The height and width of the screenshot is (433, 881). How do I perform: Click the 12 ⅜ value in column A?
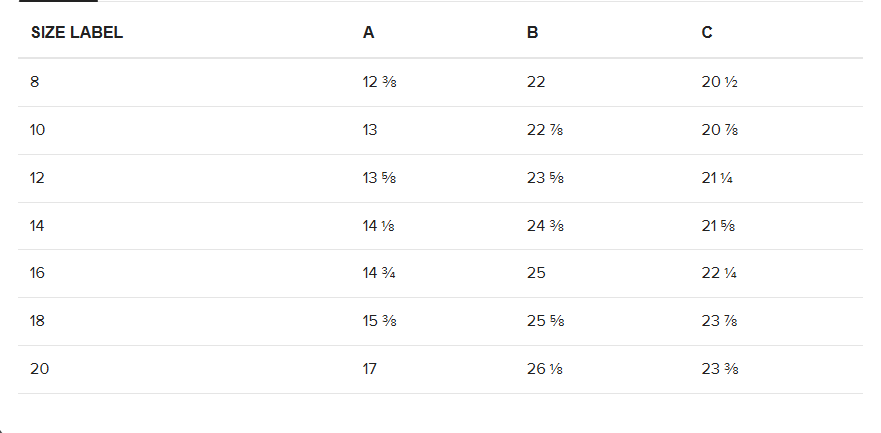tap(380, 82)
